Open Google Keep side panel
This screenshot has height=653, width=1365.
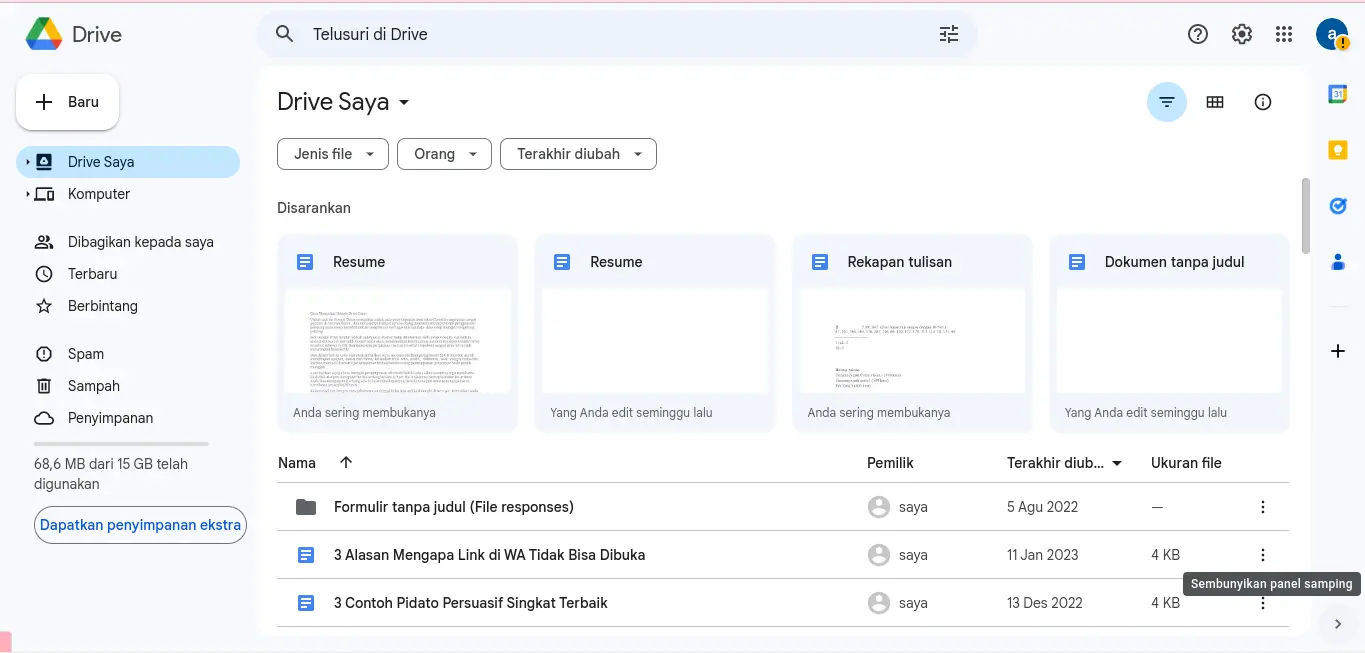click(x=1338, y=150)
